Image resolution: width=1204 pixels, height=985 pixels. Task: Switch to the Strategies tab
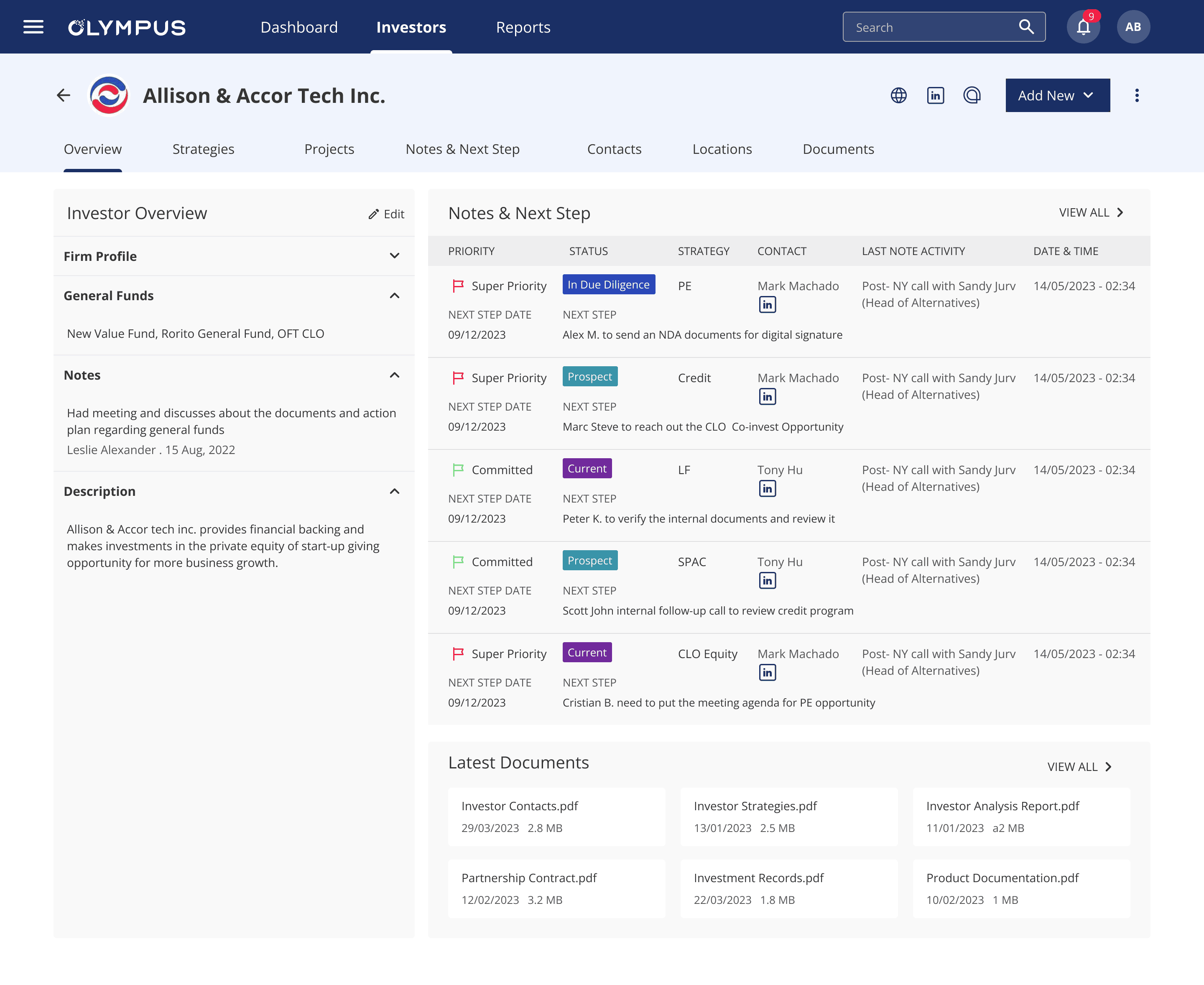[x=203, y=149]
